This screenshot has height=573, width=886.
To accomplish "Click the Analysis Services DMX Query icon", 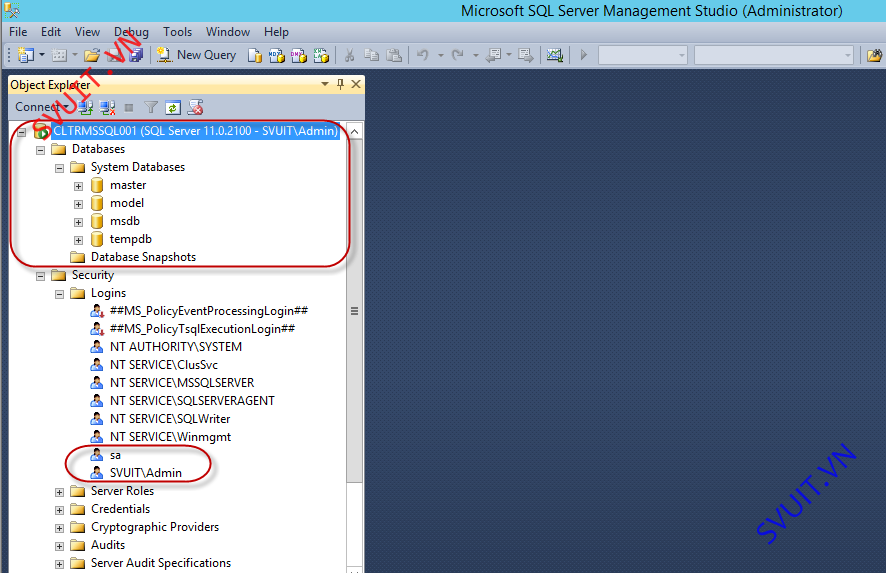I will coord(298,55).
